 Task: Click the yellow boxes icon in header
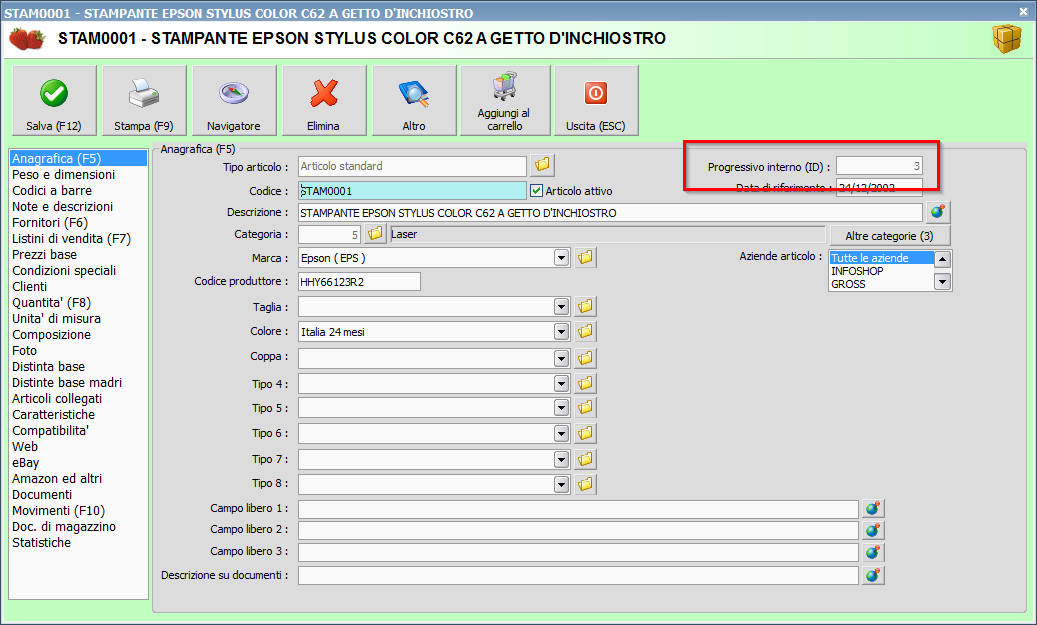[x=1007, y=39]
